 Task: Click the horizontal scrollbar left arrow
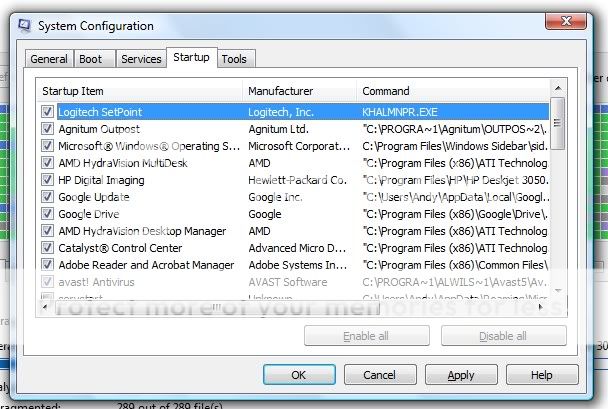tap(45, 307)
